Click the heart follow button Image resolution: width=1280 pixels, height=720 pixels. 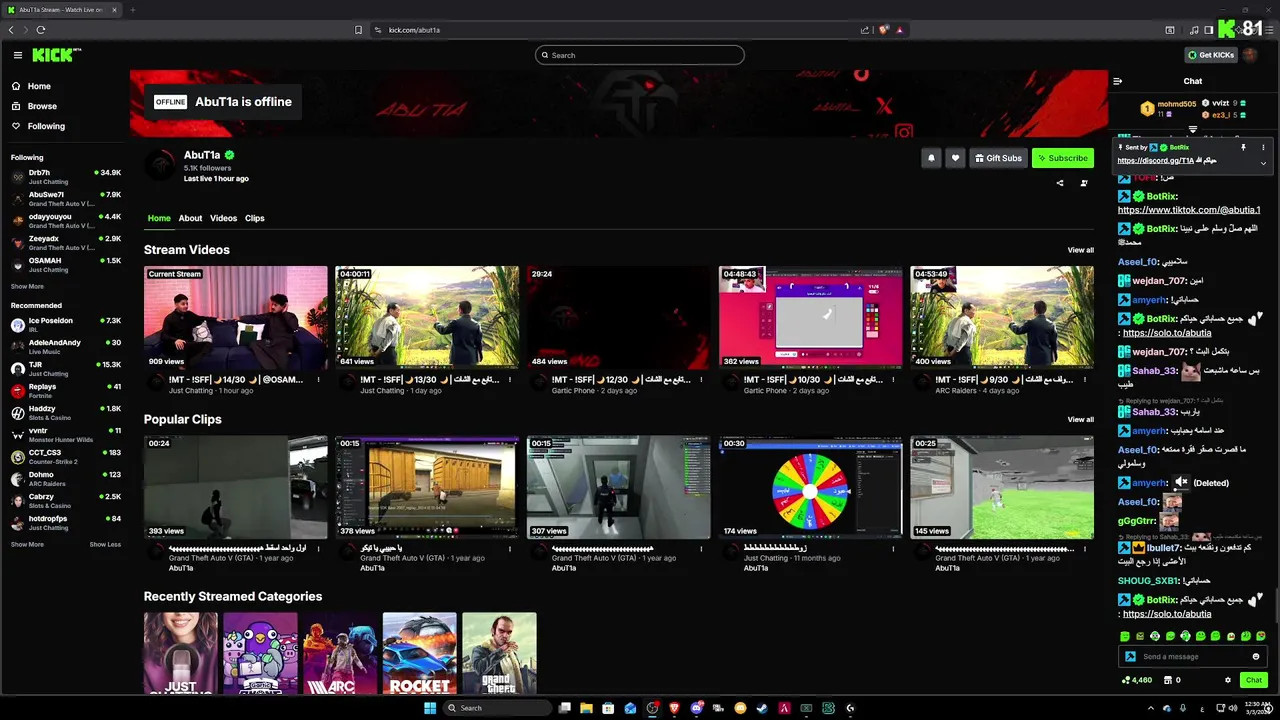[x=955, y=158]
